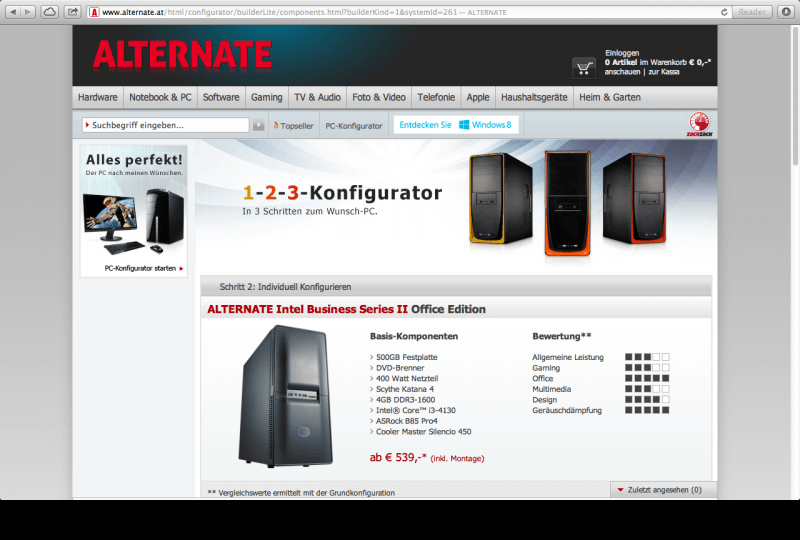Click the Geräuschdämpfung rating bar
Screen dimensions: 800x540
click(647, 410)
